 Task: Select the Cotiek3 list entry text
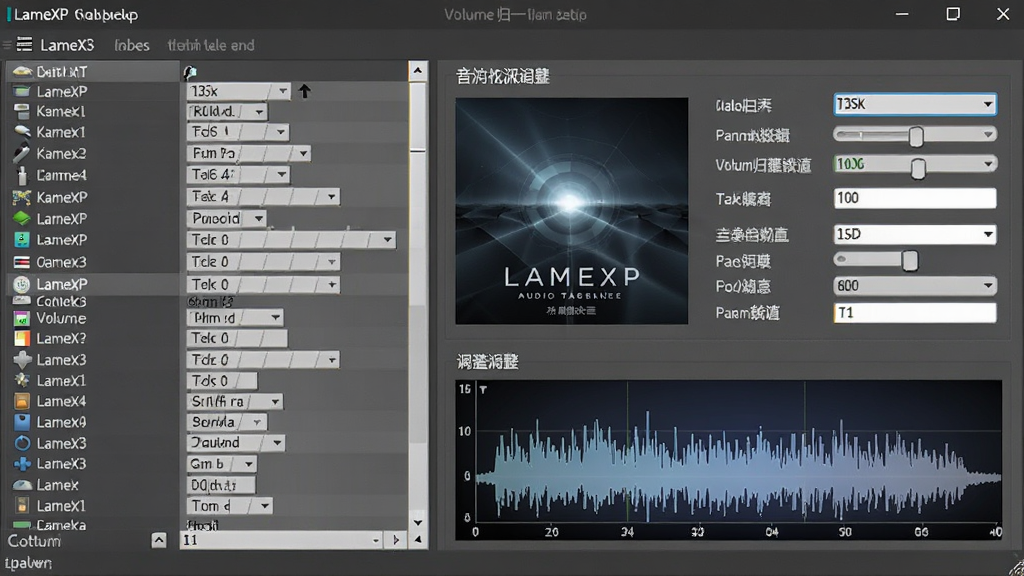pyautogui.click(x=61, y=302)
